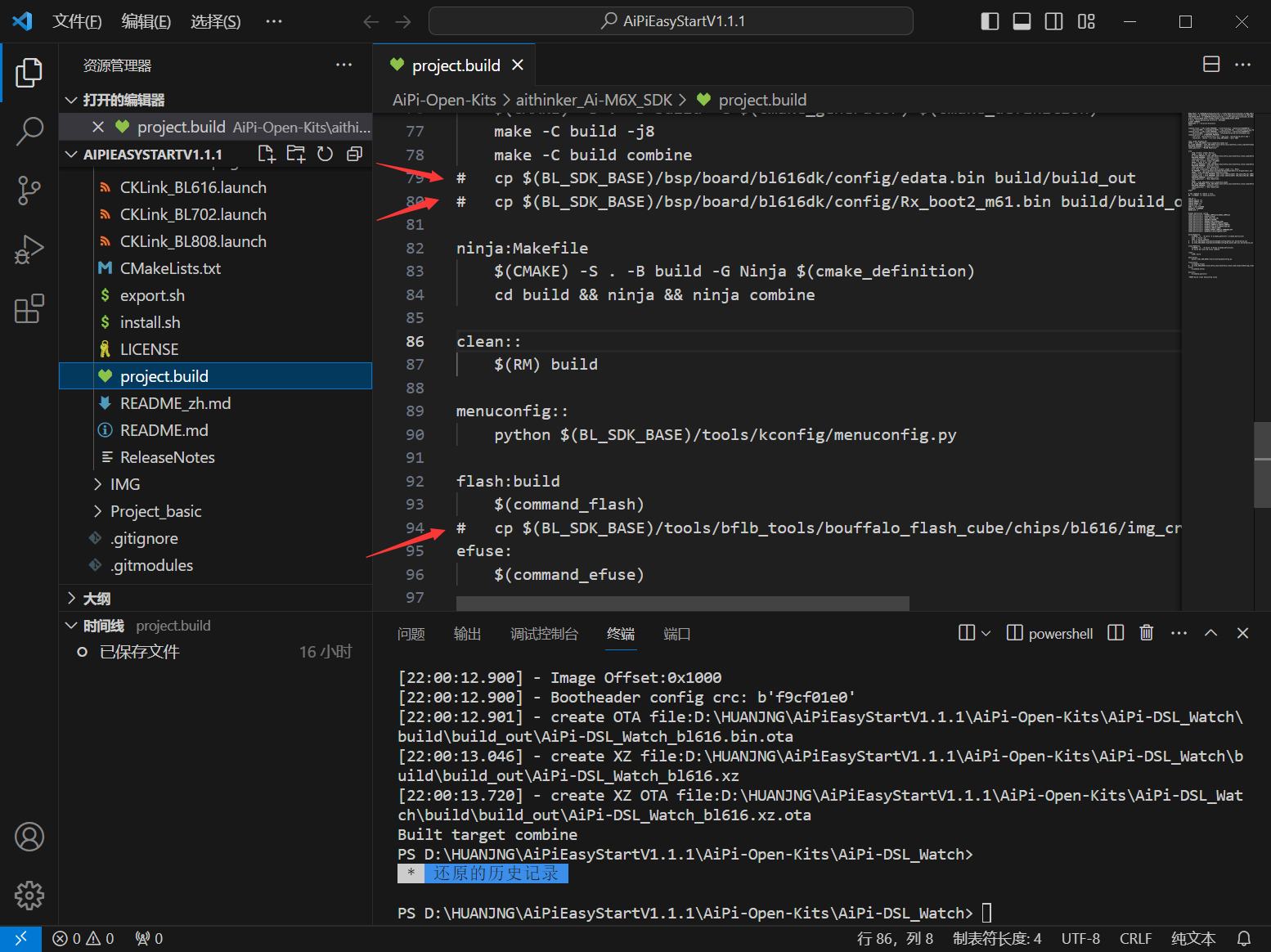This screenshot has height=952, width=1271.
Task: Open the remote window indicator
Action: click(20, 938)
